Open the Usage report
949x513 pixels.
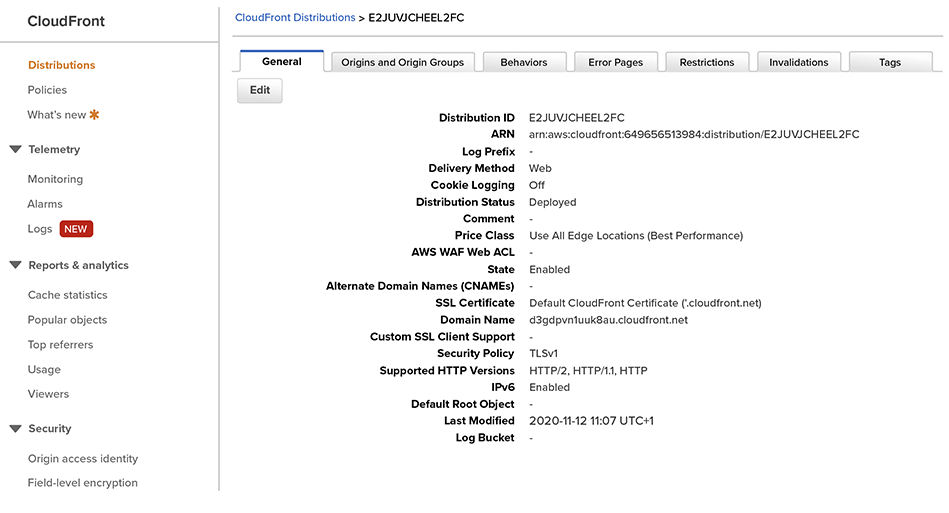coord(44,369)
